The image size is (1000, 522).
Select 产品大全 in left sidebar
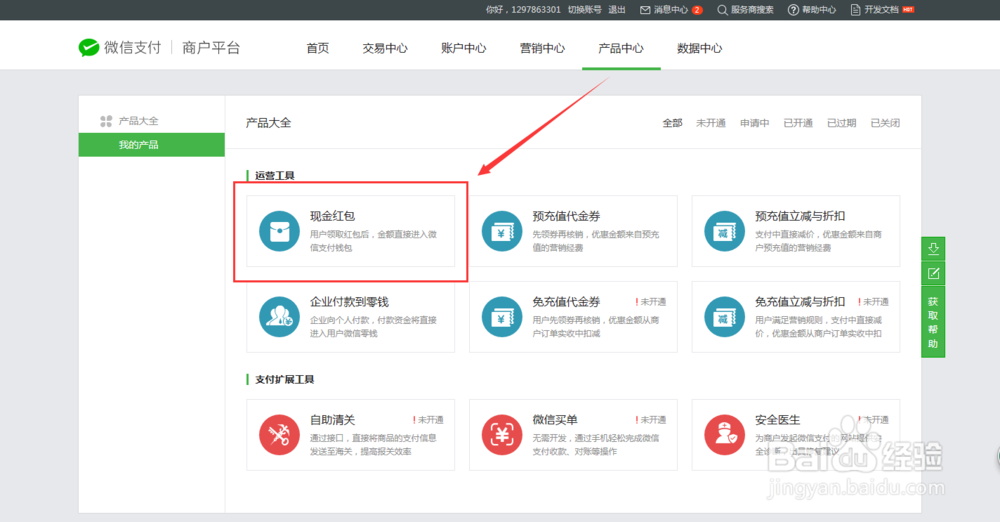point(138,121)
